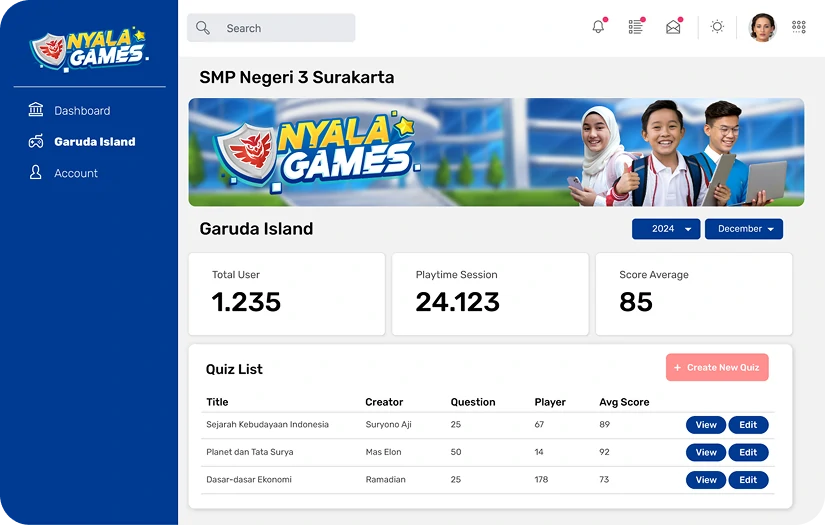Click the Score Average stat card
Viewport: 825px width, 525px height.
click(694, 294)
